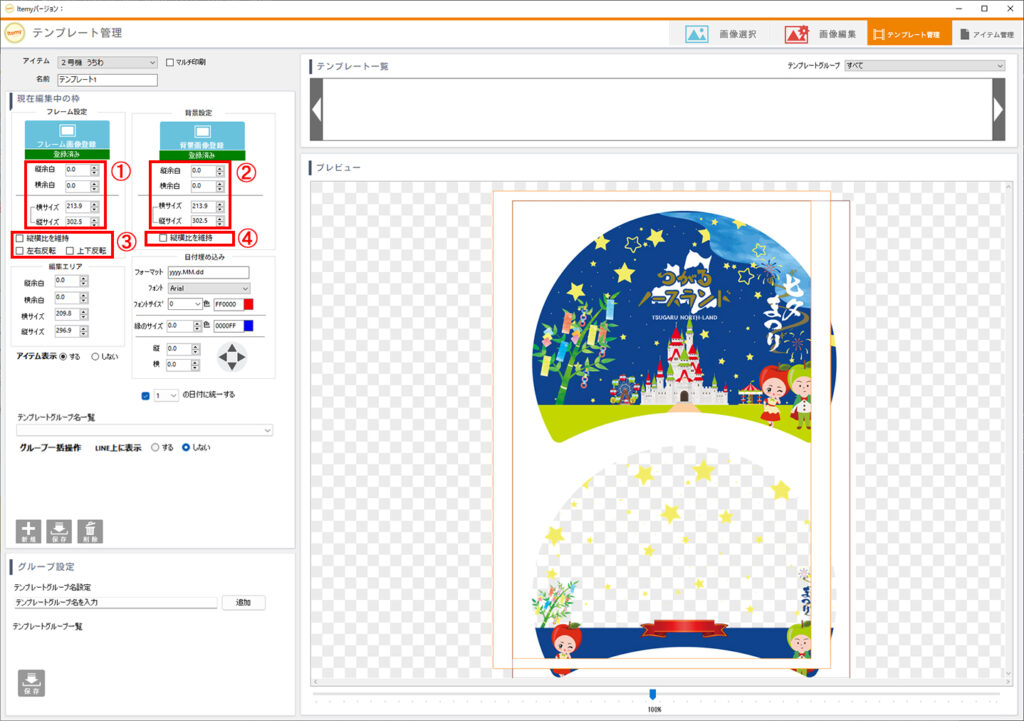The image size is (1024, 721).
Task: Toggle the 上下反転 checkbox
Action: [70, 251]
